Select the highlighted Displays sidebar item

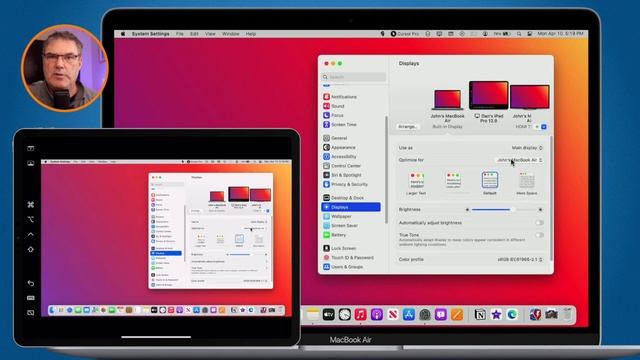tap(351, 207)
